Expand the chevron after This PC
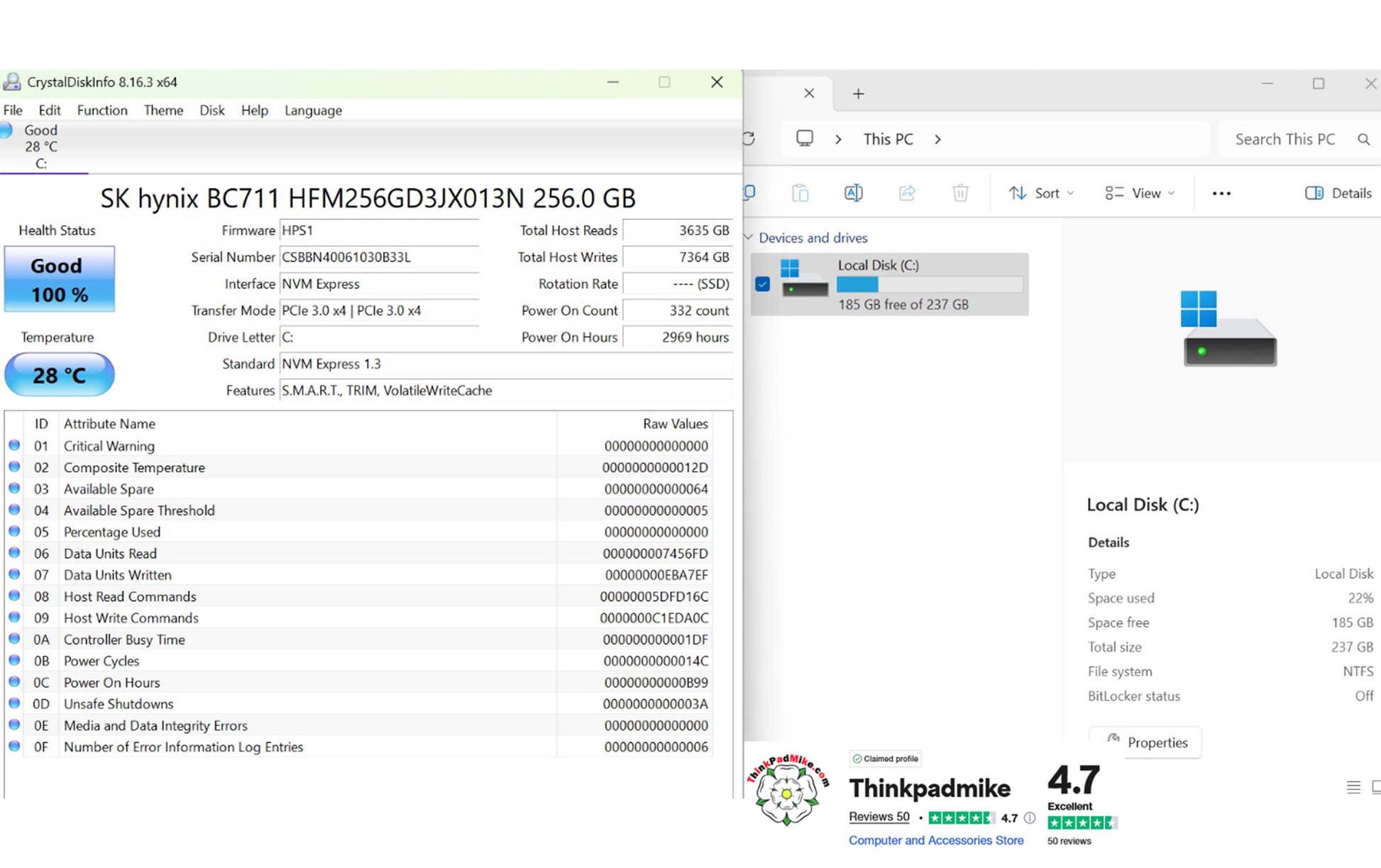The image size is (1381, 868). (x=937, y=139)
